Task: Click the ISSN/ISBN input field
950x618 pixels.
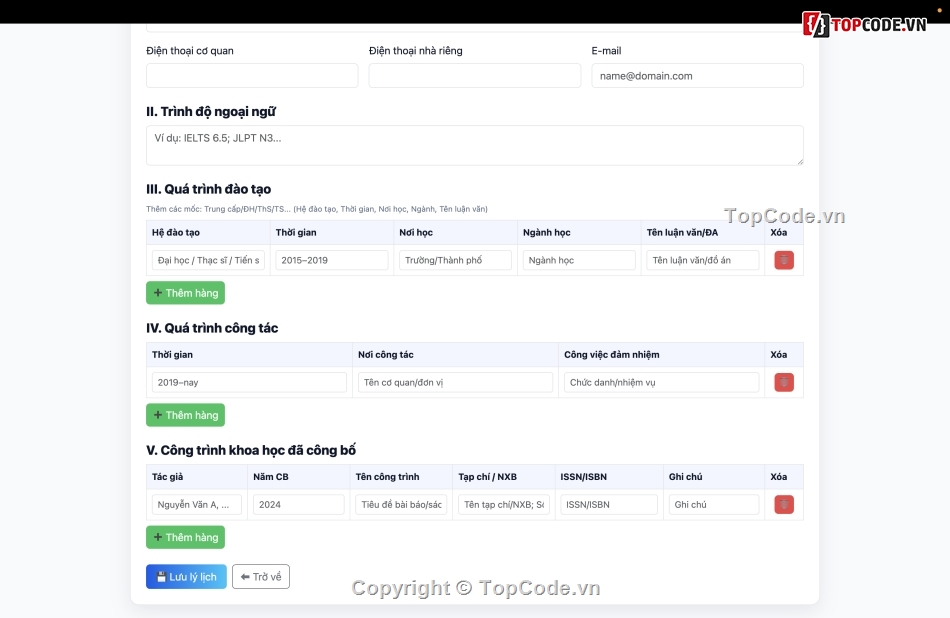Action: pos(609,505)
